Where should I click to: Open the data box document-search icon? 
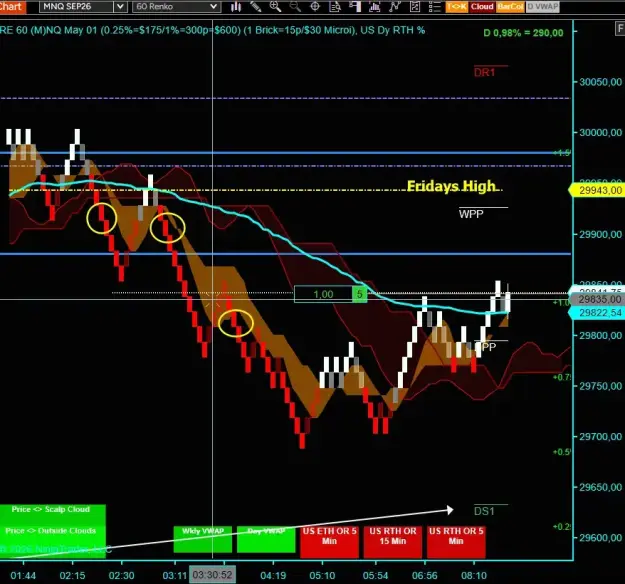[x=335, y=6]
